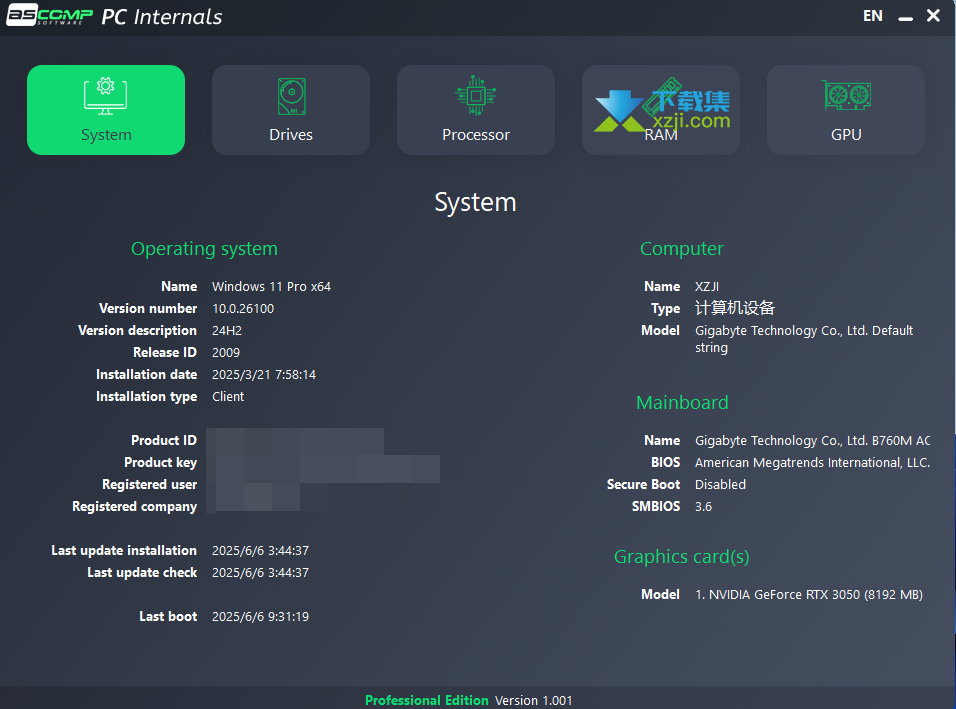Select version description 24H2
The image size is (956, 709).
(227, 330)
